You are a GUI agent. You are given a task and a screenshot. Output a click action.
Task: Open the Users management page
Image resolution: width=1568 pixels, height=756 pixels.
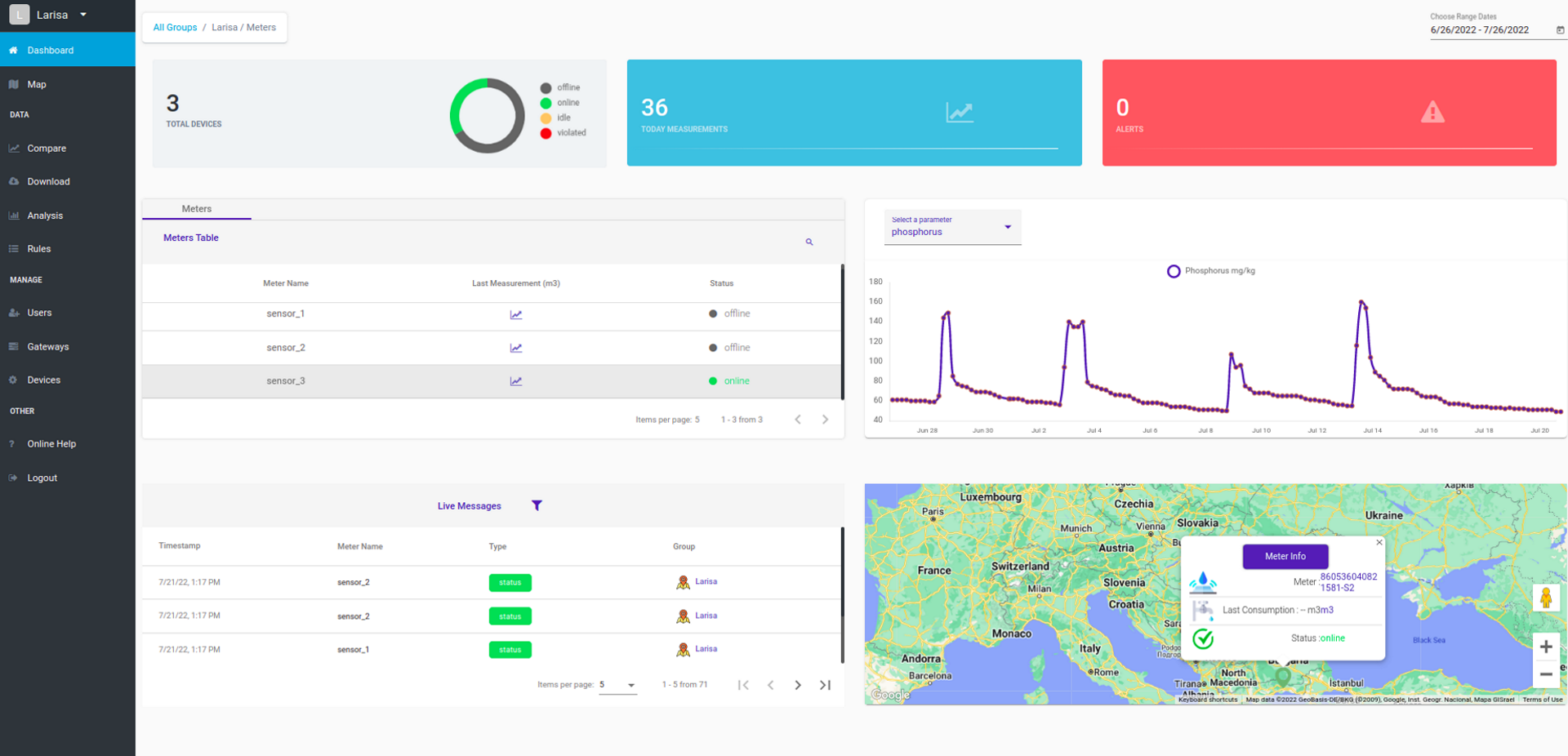pyautogui.click(x=67, y=313)
